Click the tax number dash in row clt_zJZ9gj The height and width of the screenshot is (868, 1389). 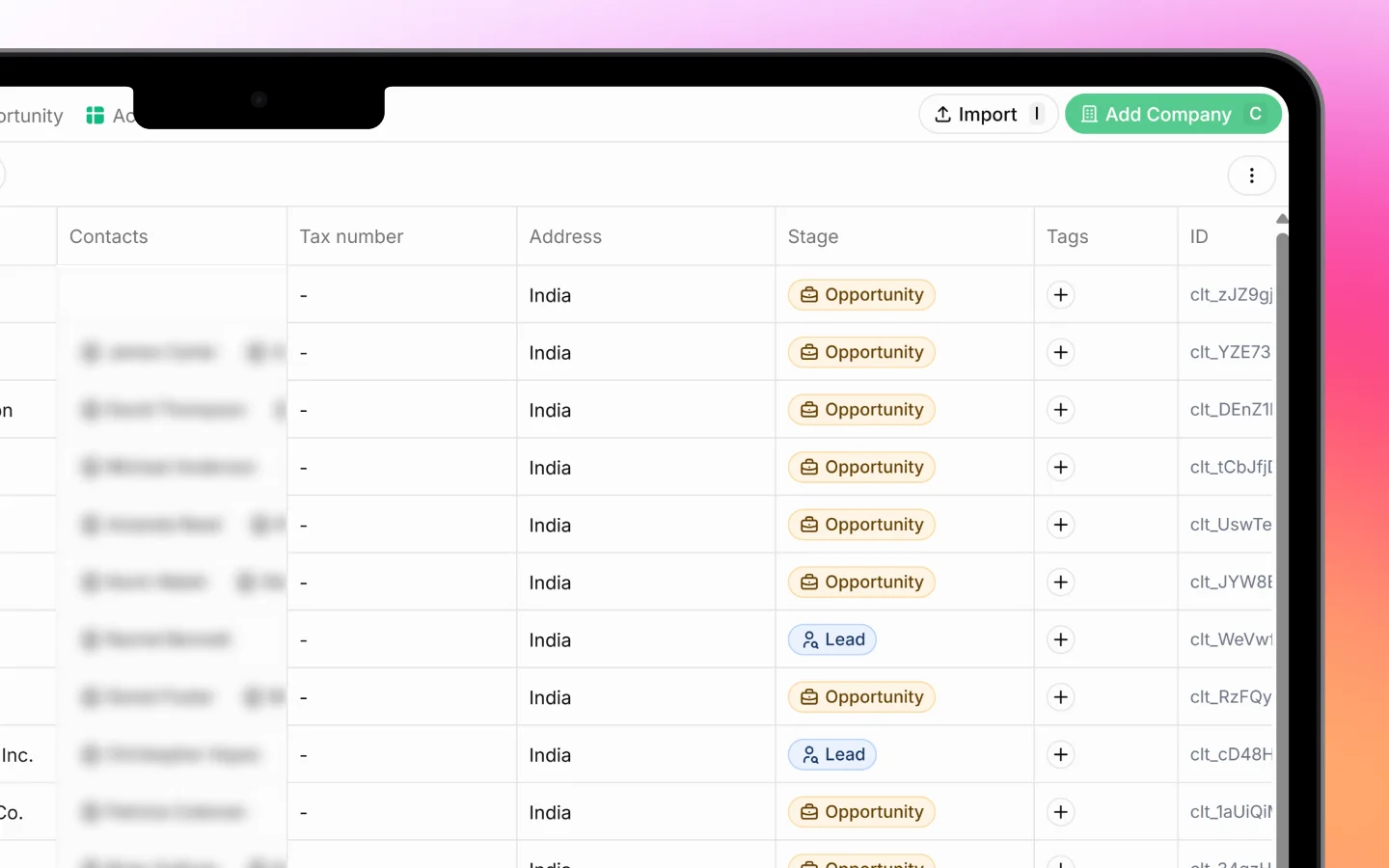click(304, 296)
